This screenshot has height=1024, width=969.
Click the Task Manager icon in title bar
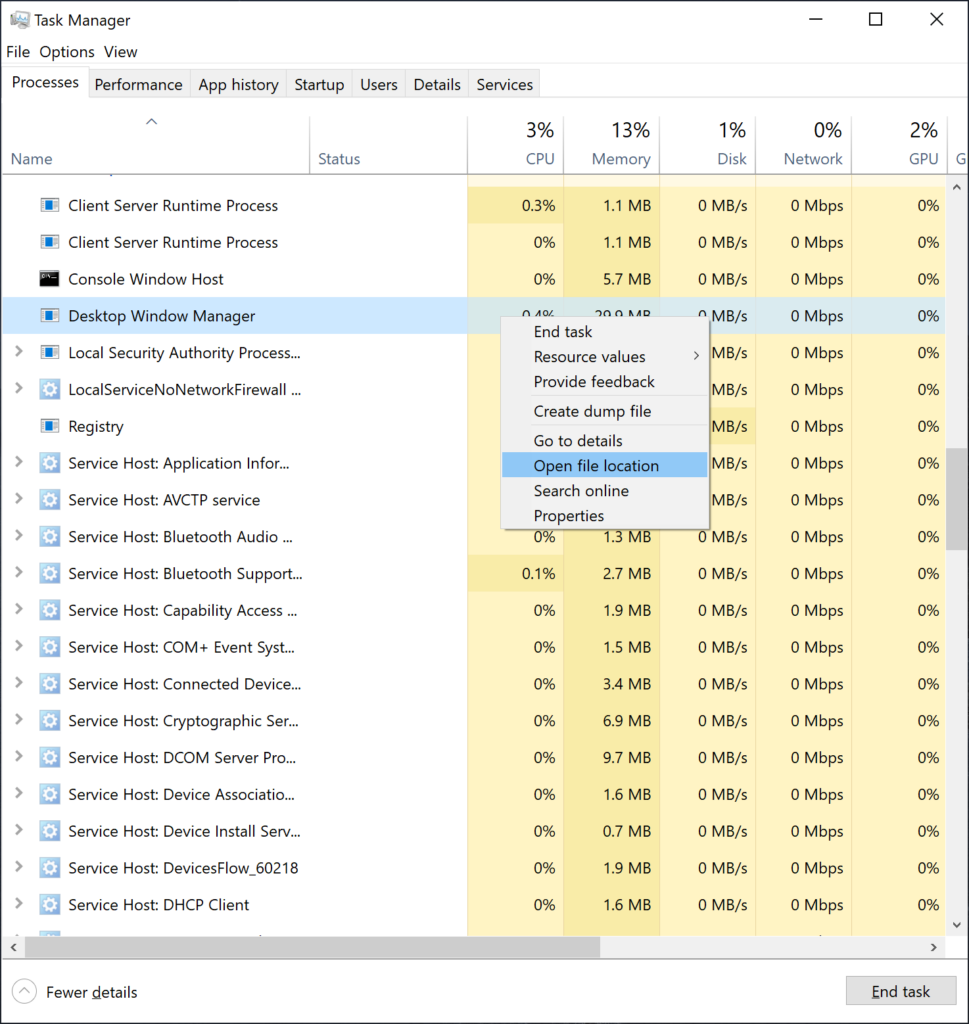coord(22,19)
